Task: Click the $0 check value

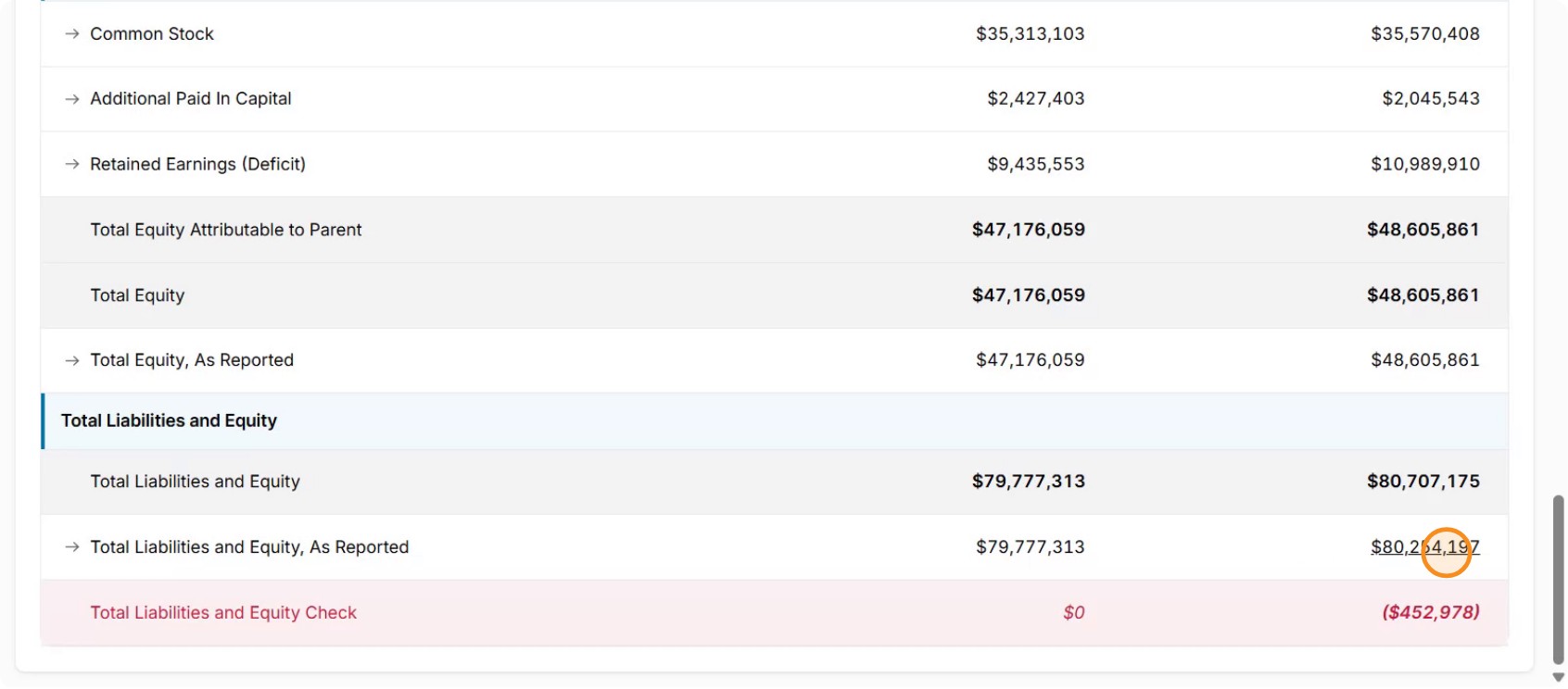Action: point(1074,612)
